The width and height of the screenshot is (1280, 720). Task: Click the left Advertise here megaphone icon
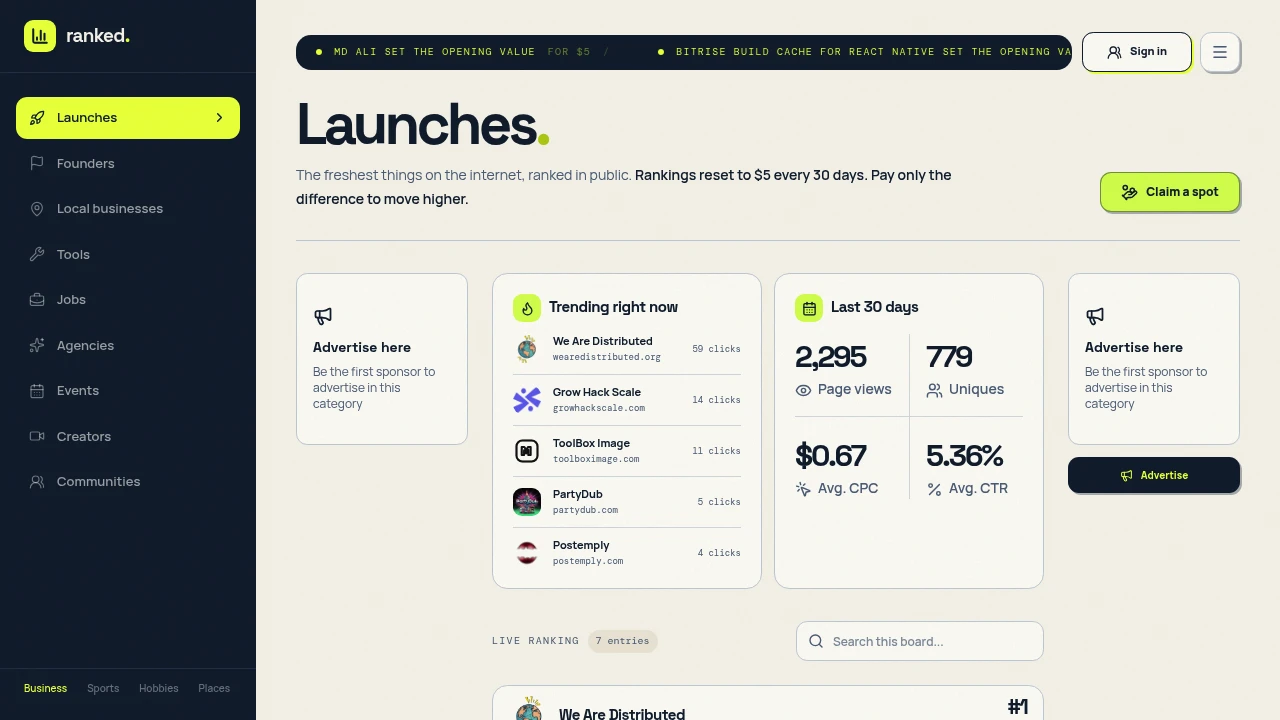click(323, 316)
